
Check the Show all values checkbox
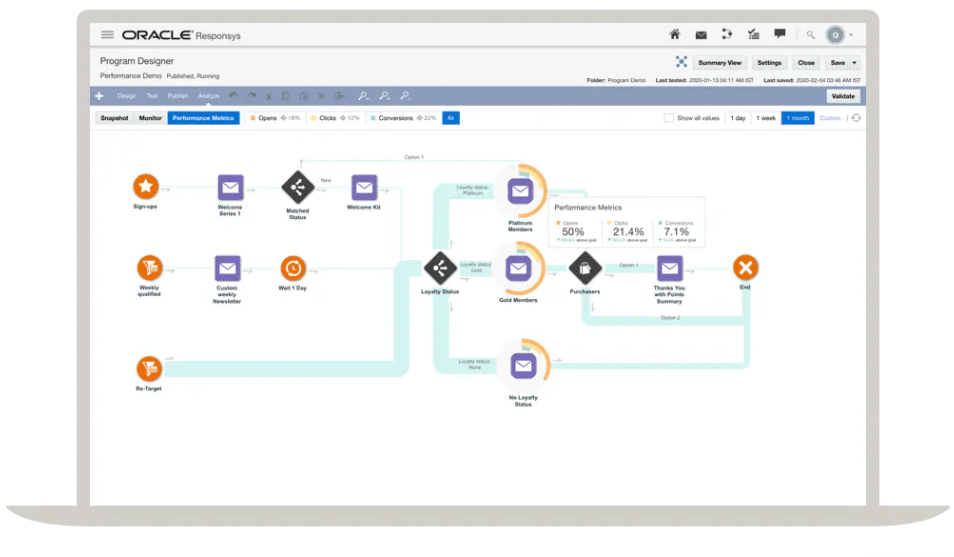pos(669,118)
